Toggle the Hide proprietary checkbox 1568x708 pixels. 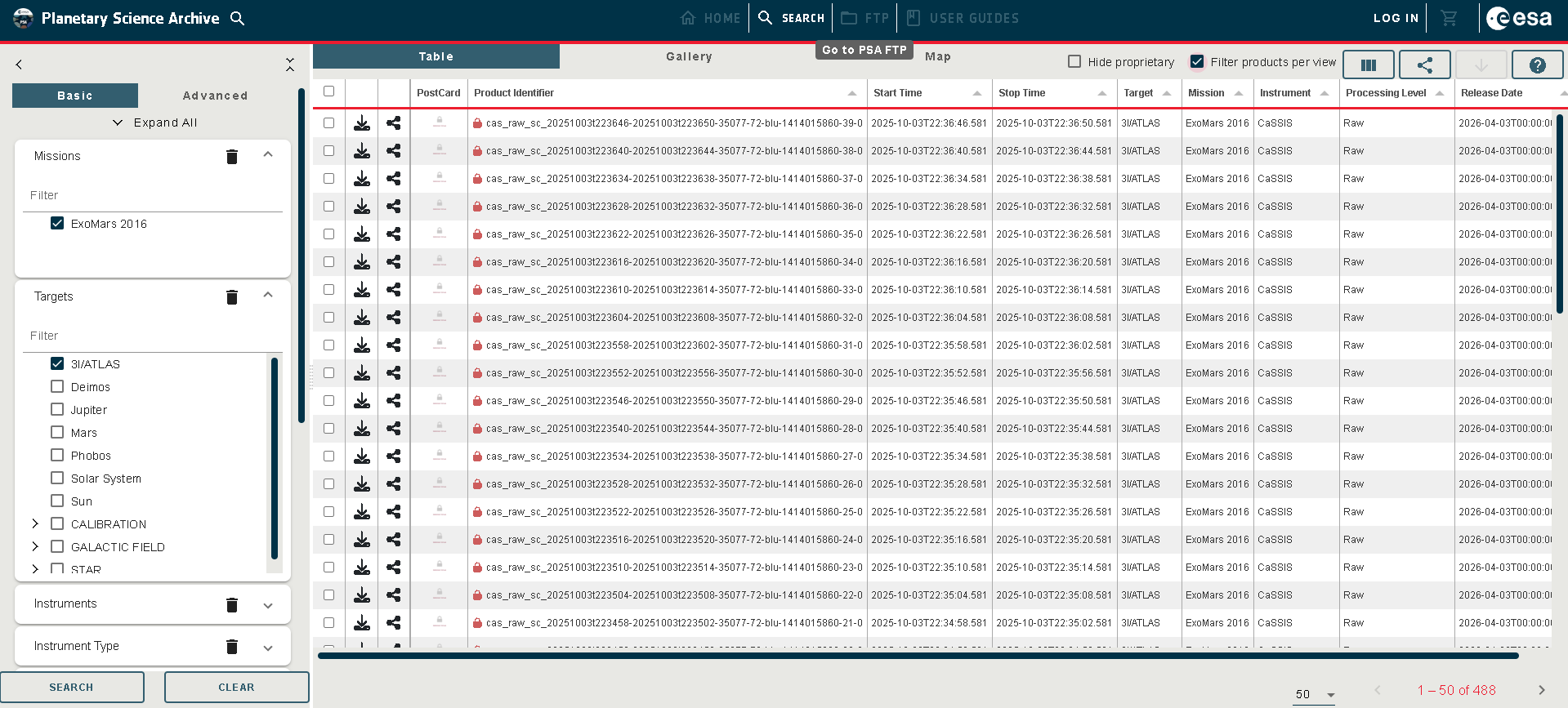(x=1074, y=61)
